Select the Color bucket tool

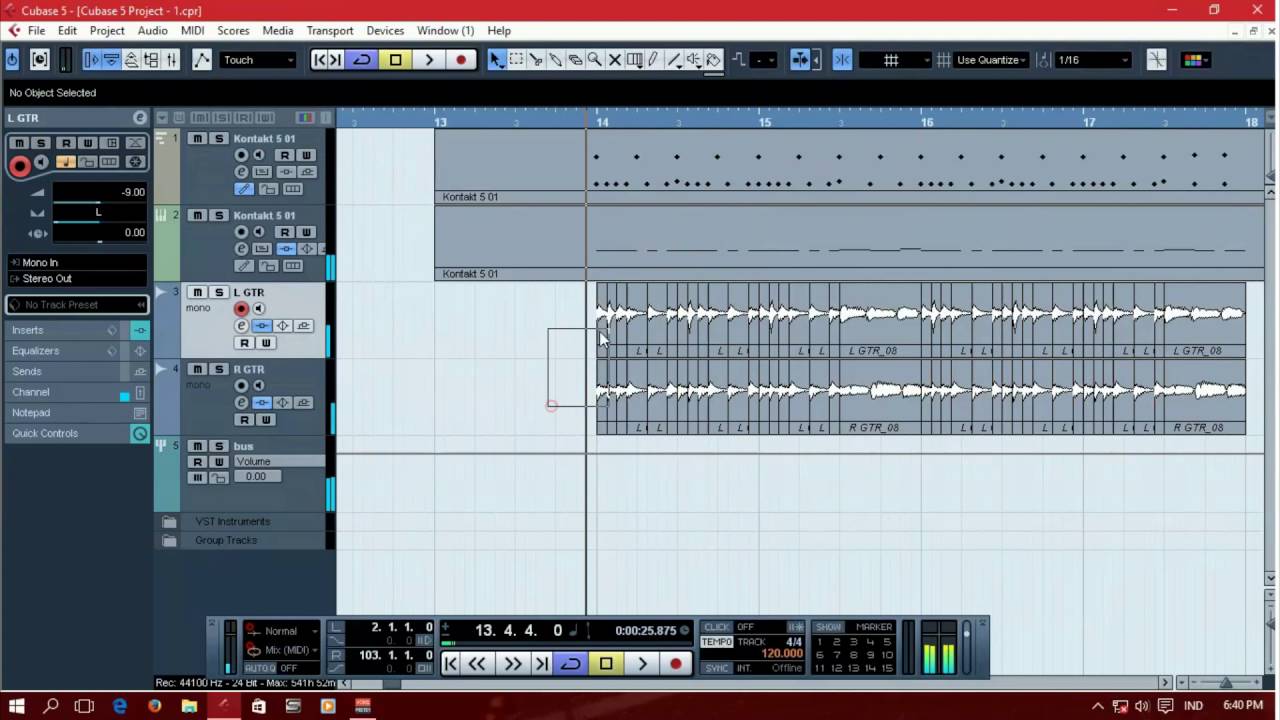[x=713, y=60]
